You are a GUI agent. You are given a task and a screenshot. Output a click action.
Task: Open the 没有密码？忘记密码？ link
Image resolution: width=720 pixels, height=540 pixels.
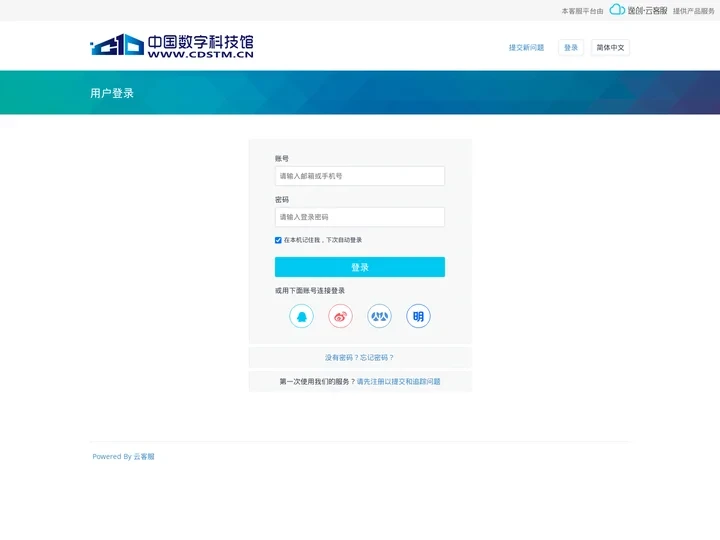pyautogui.click(x=360, y=357)
